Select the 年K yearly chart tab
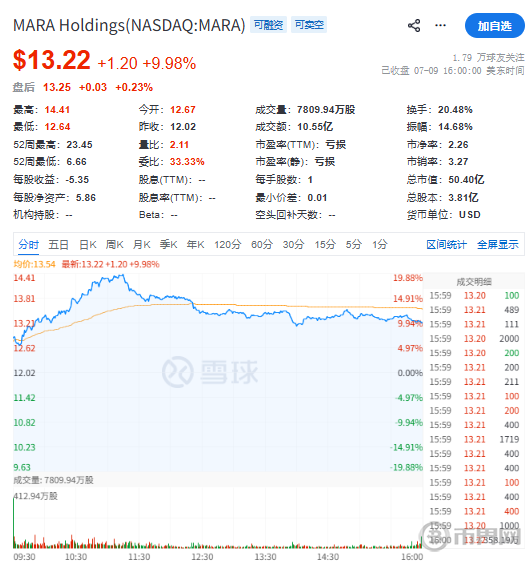 tap(195, 245)
